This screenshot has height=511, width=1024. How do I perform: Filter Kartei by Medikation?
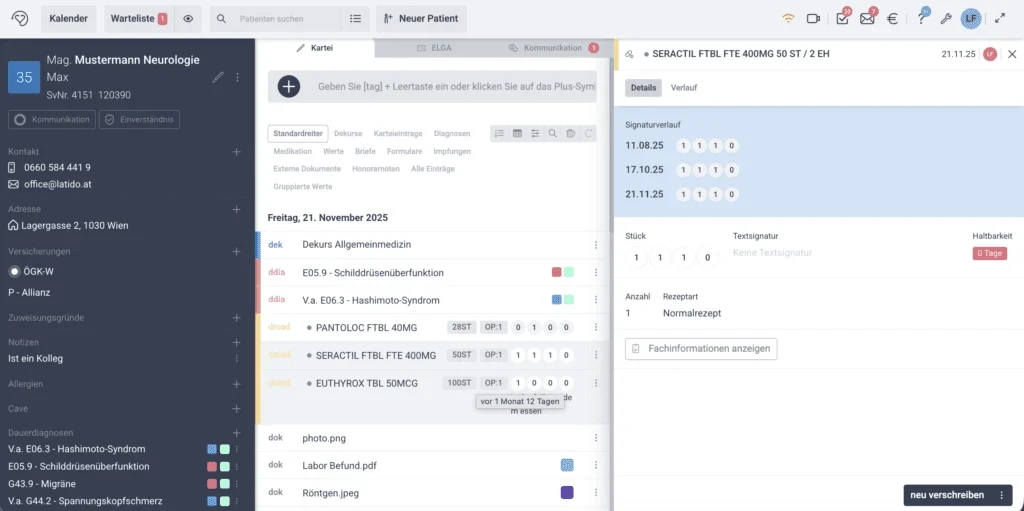tap(293, 151)
